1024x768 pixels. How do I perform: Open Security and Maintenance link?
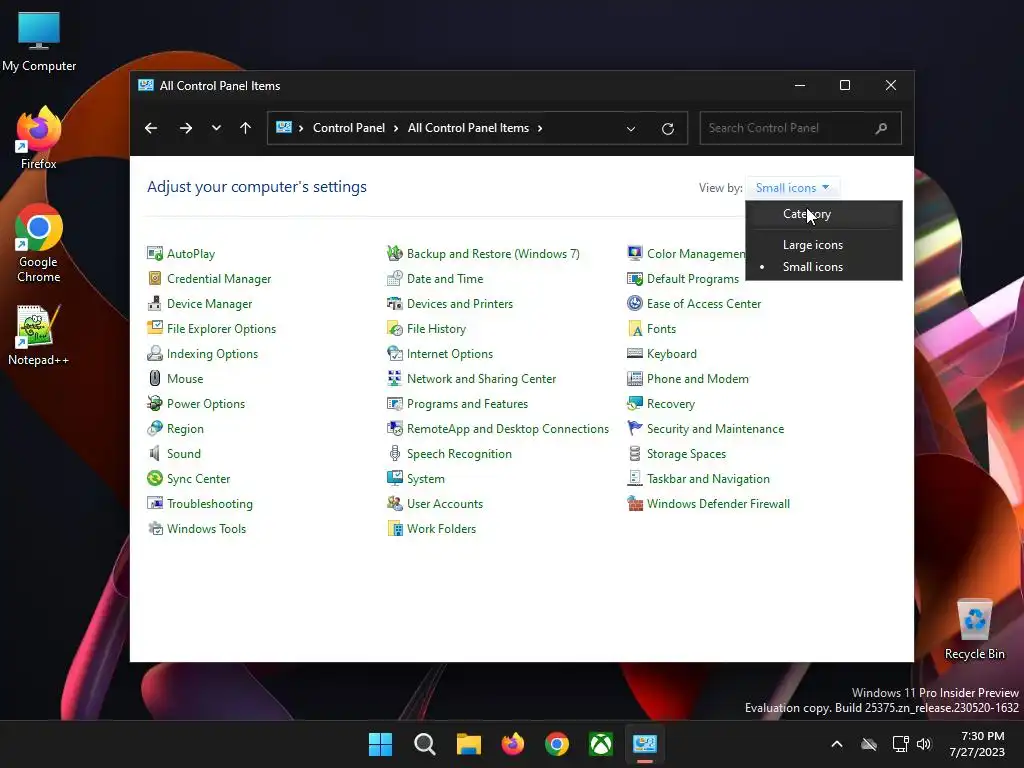715,428
